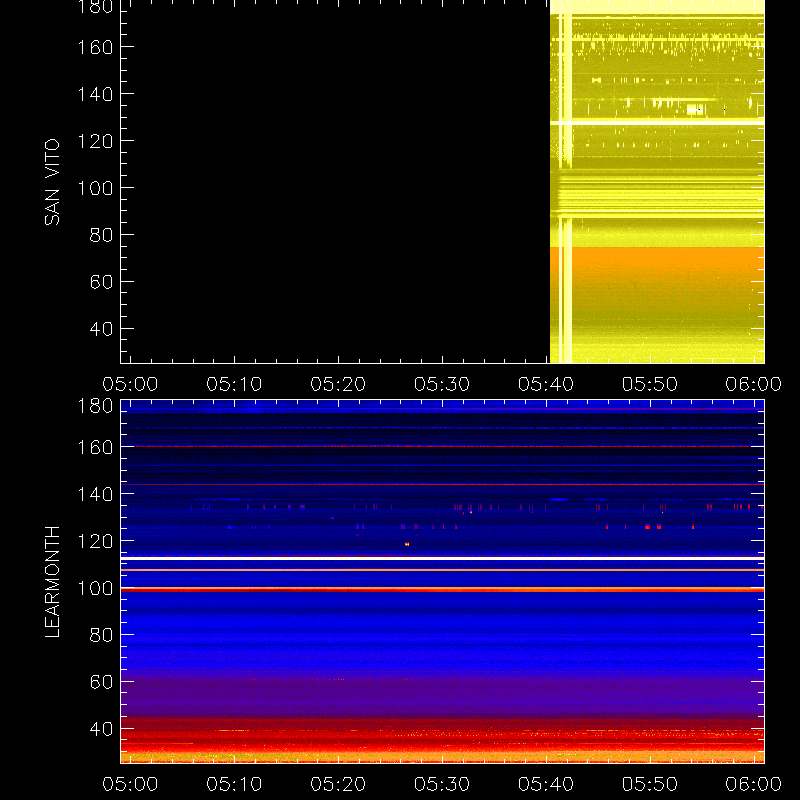Click the 06:00 time label under San Vito plot
This screenshot has width=800, height=800.
(x=754, y=384)
